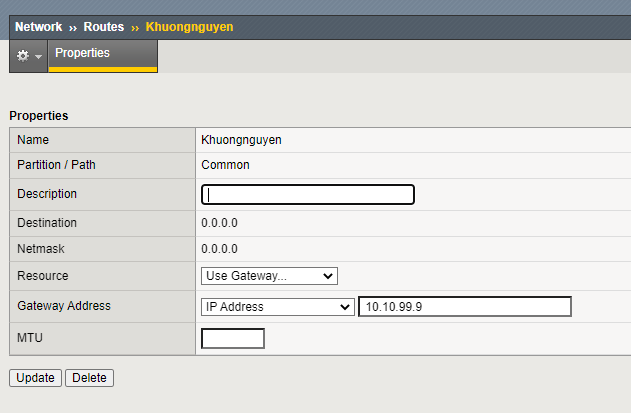
Task: Click the Destination value 0.0.0.0
Action: tap(219, 223)
